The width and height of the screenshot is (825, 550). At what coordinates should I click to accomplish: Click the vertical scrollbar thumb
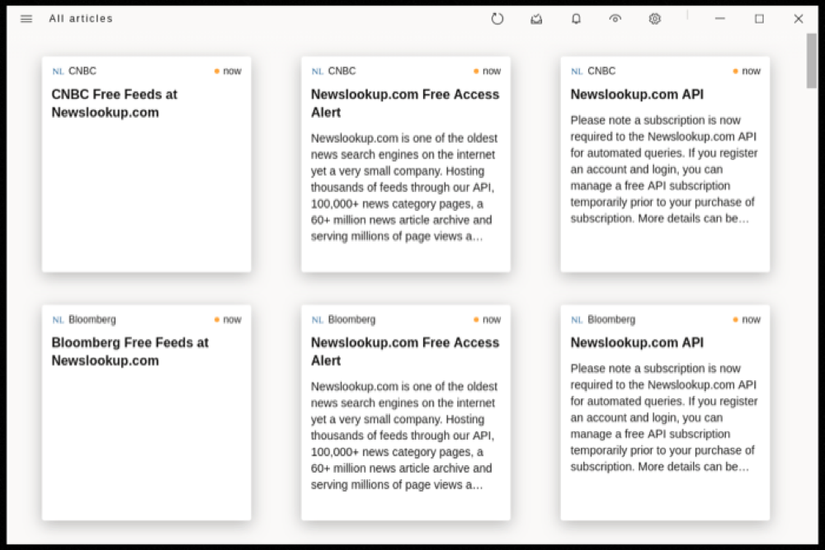[811, 61]
